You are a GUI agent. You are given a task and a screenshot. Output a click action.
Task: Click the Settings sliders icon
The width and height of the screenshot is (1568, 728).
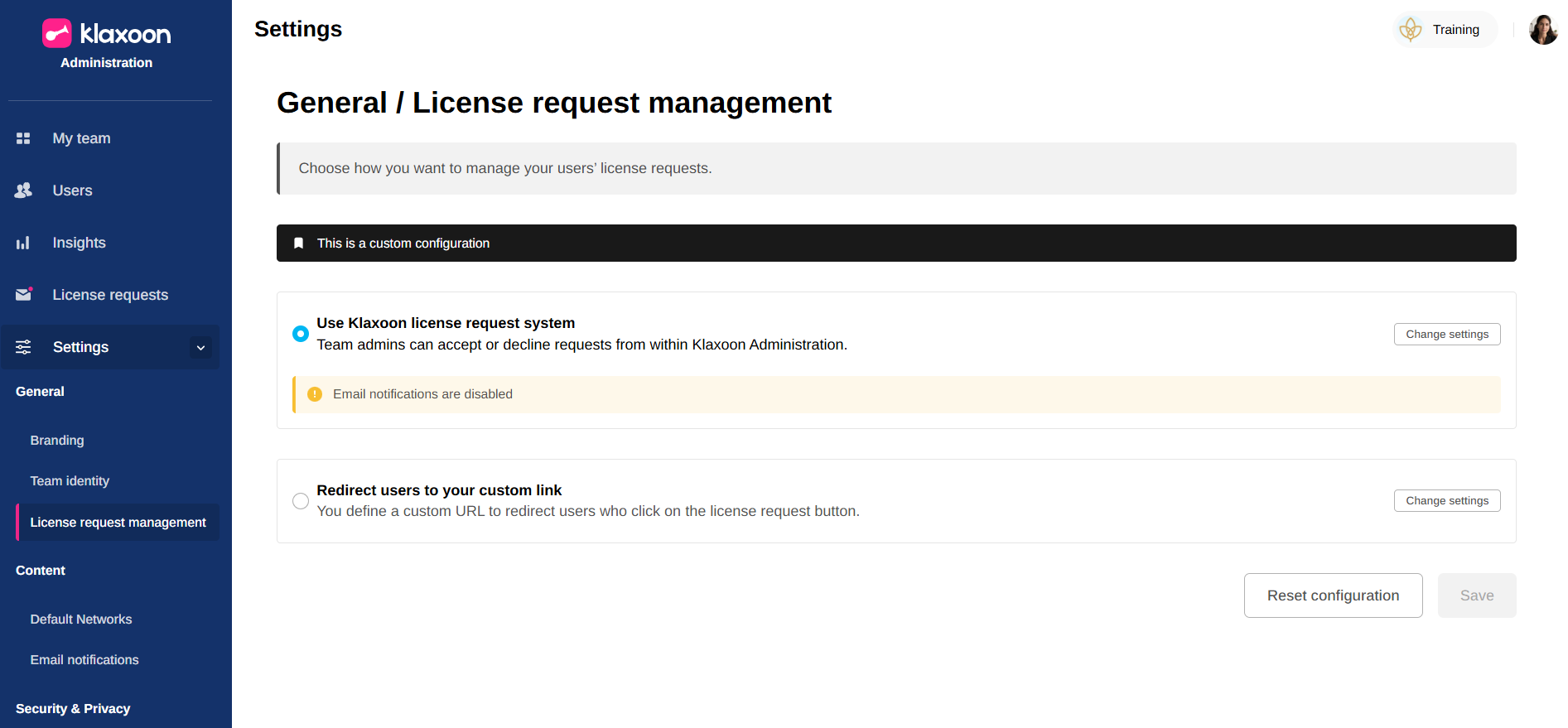[x=23, y=347]
